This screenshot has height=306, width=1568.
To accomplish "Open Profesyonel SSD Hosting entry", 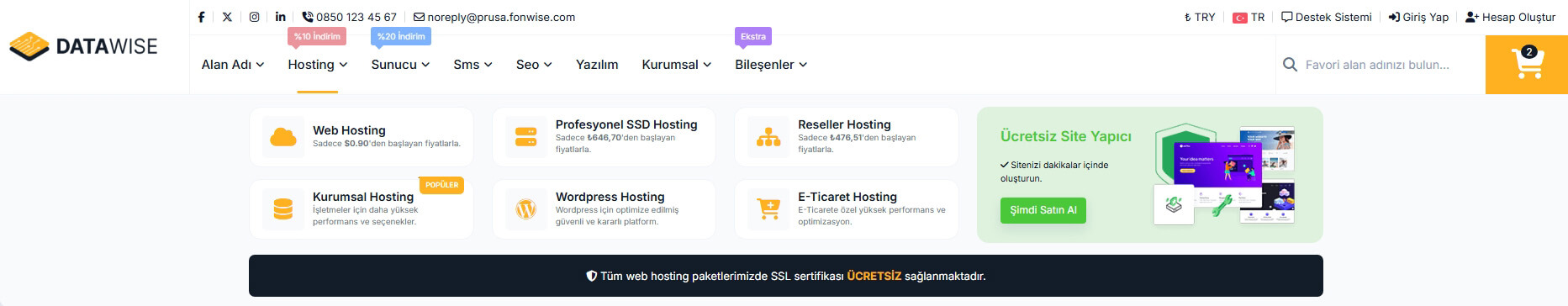I will (604, 137).
